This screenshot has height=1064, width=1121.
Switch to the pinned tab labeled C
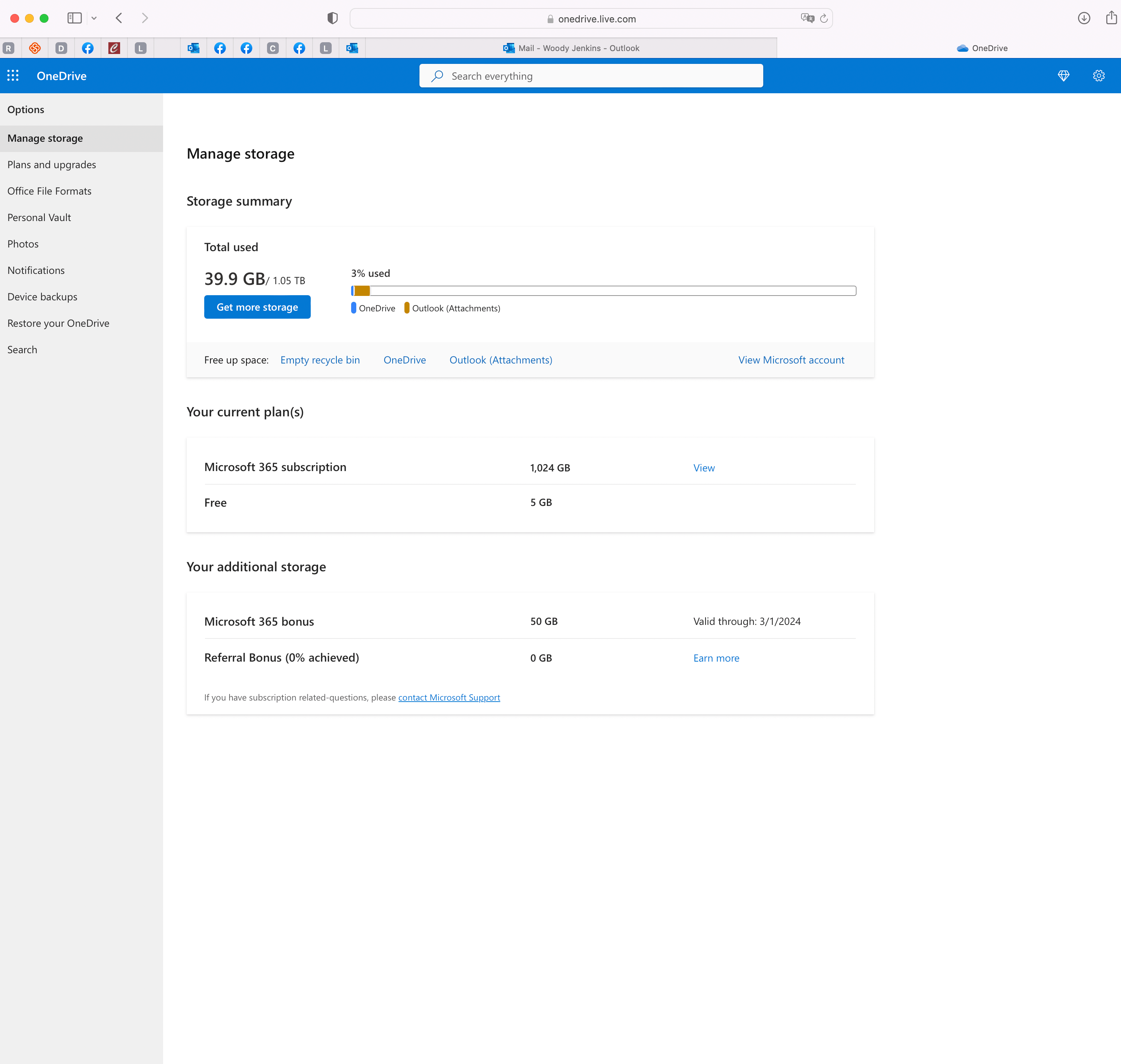pos(273,48)
